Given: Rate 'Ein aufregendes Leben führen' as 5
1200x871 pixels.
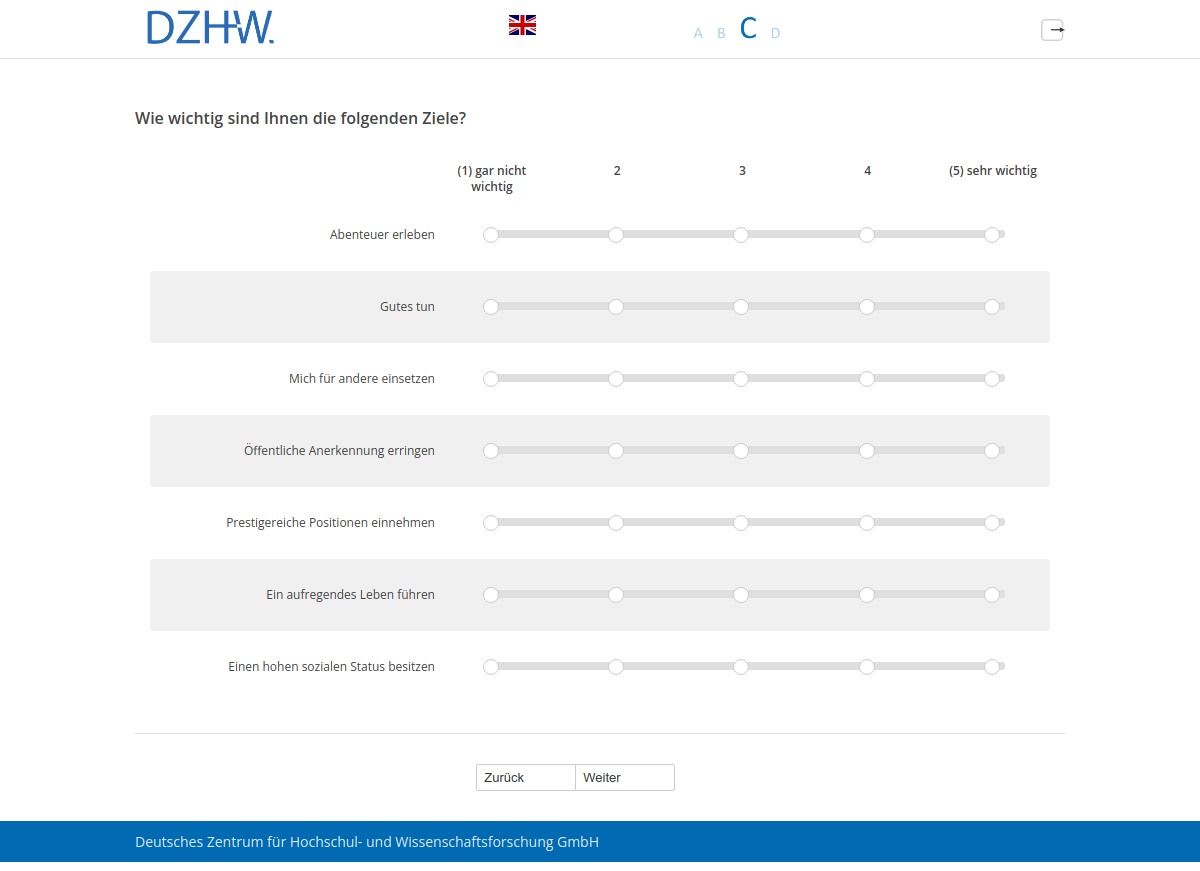Looking at the screenshot, I should (991, 595).
